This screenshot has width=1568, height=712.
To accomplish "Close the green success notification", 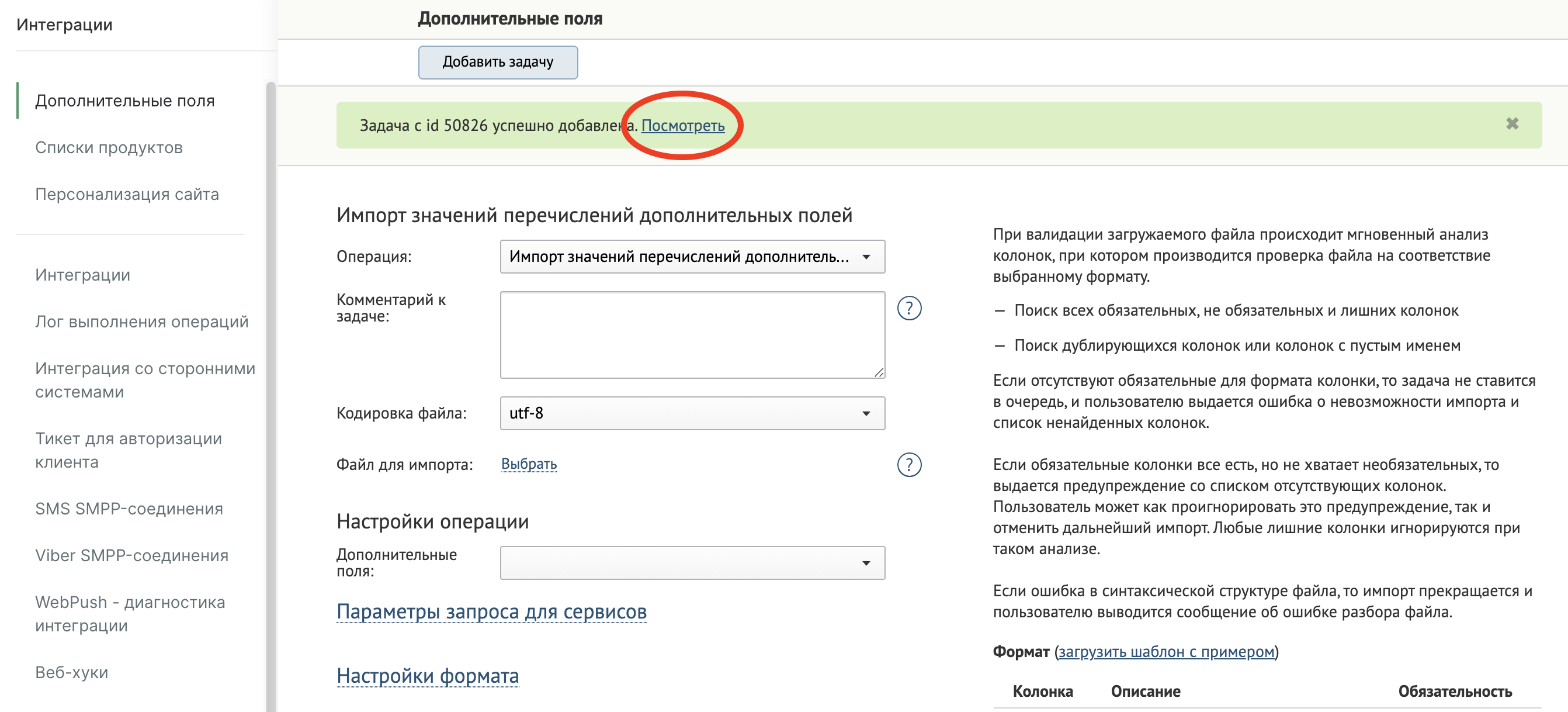I will pos(1512,125).
